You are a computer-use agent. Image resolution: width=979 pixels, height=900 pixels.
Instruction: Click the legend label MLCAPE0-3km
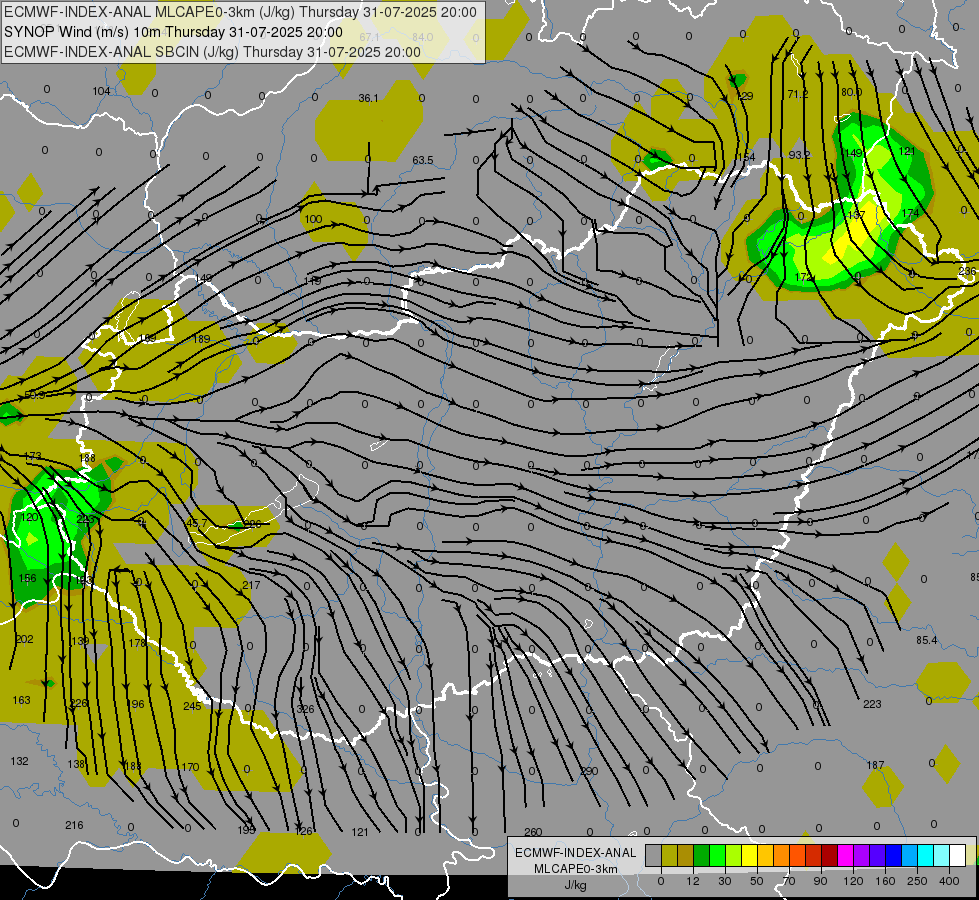[x=576, y=869]
